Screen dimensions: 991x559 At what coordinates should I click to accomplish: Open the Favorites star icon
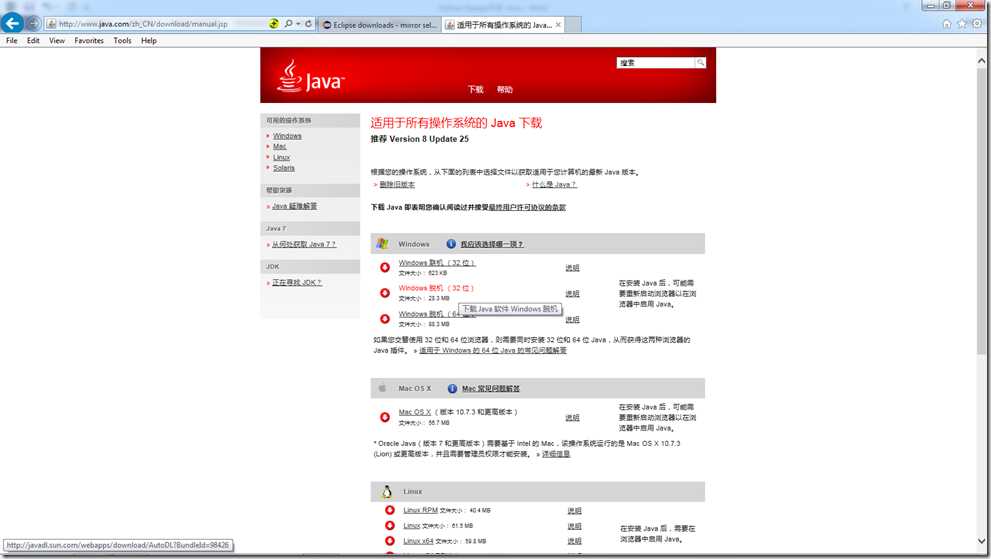click(962, 24)
